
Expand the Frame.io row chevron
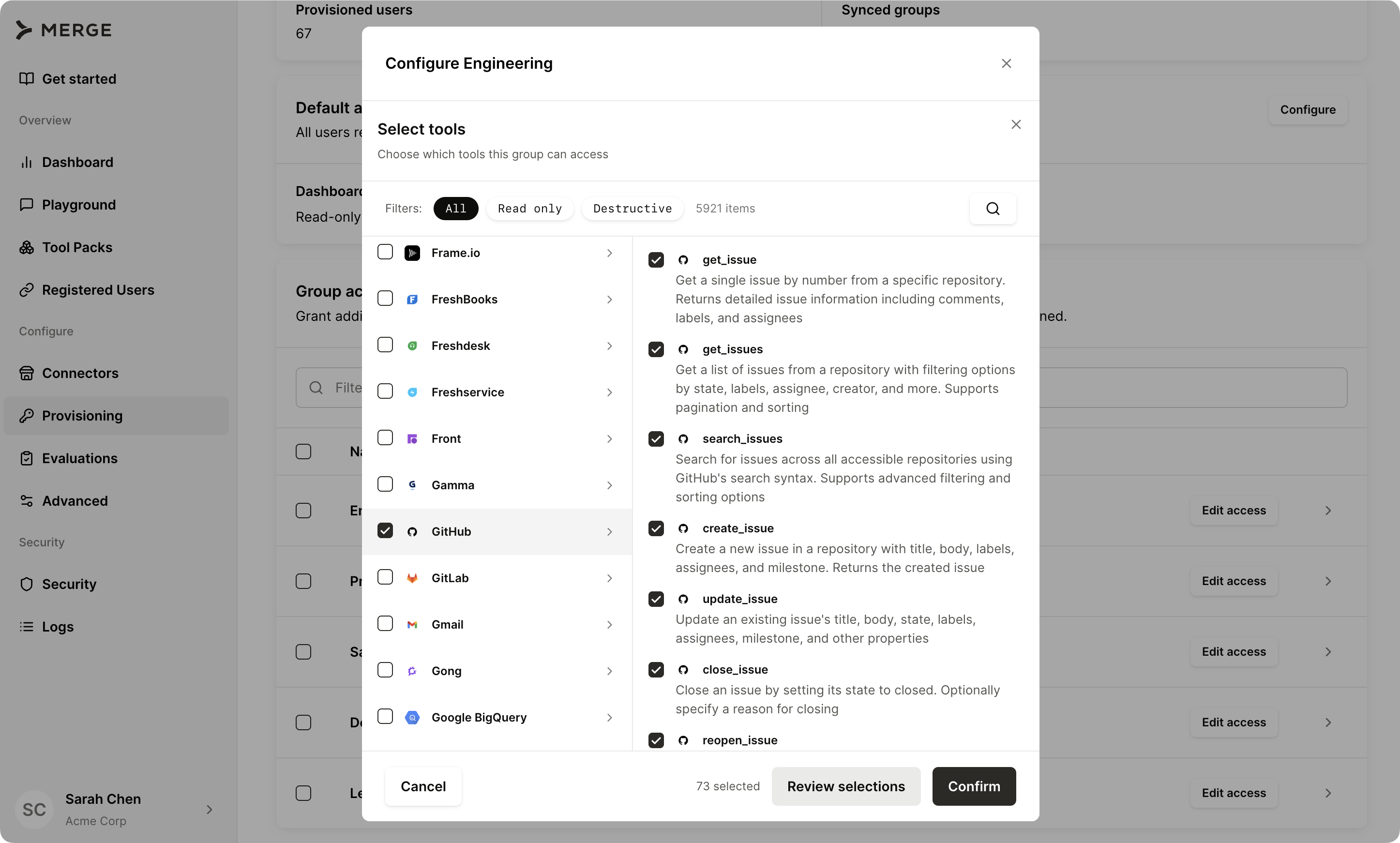click(x=609, y=253)
